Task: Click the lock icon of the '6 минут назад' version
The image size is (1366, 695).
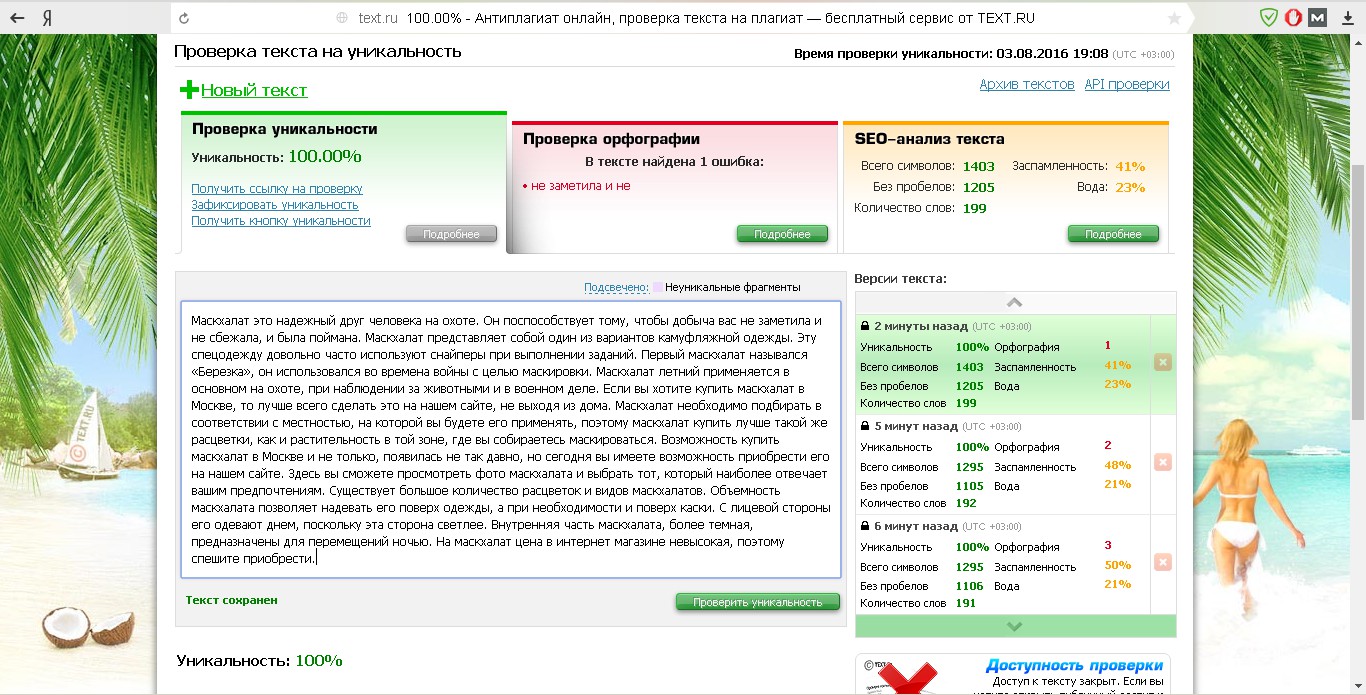Action: [865, 526]
